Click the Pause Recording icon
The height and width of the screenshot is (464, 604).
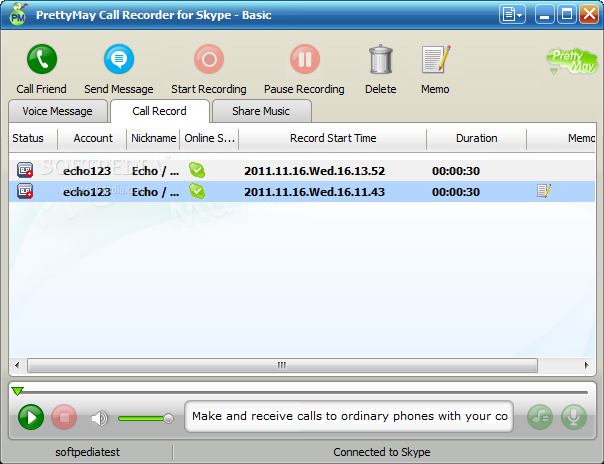tap(305, 59)
